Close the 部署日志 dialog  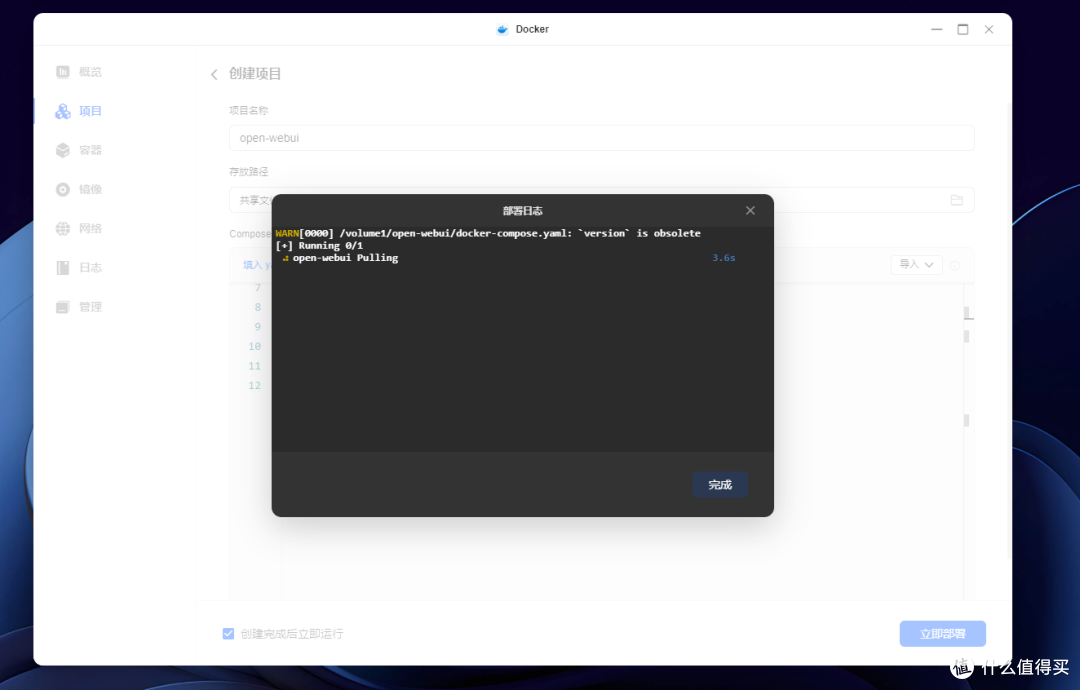click(750, 211)
